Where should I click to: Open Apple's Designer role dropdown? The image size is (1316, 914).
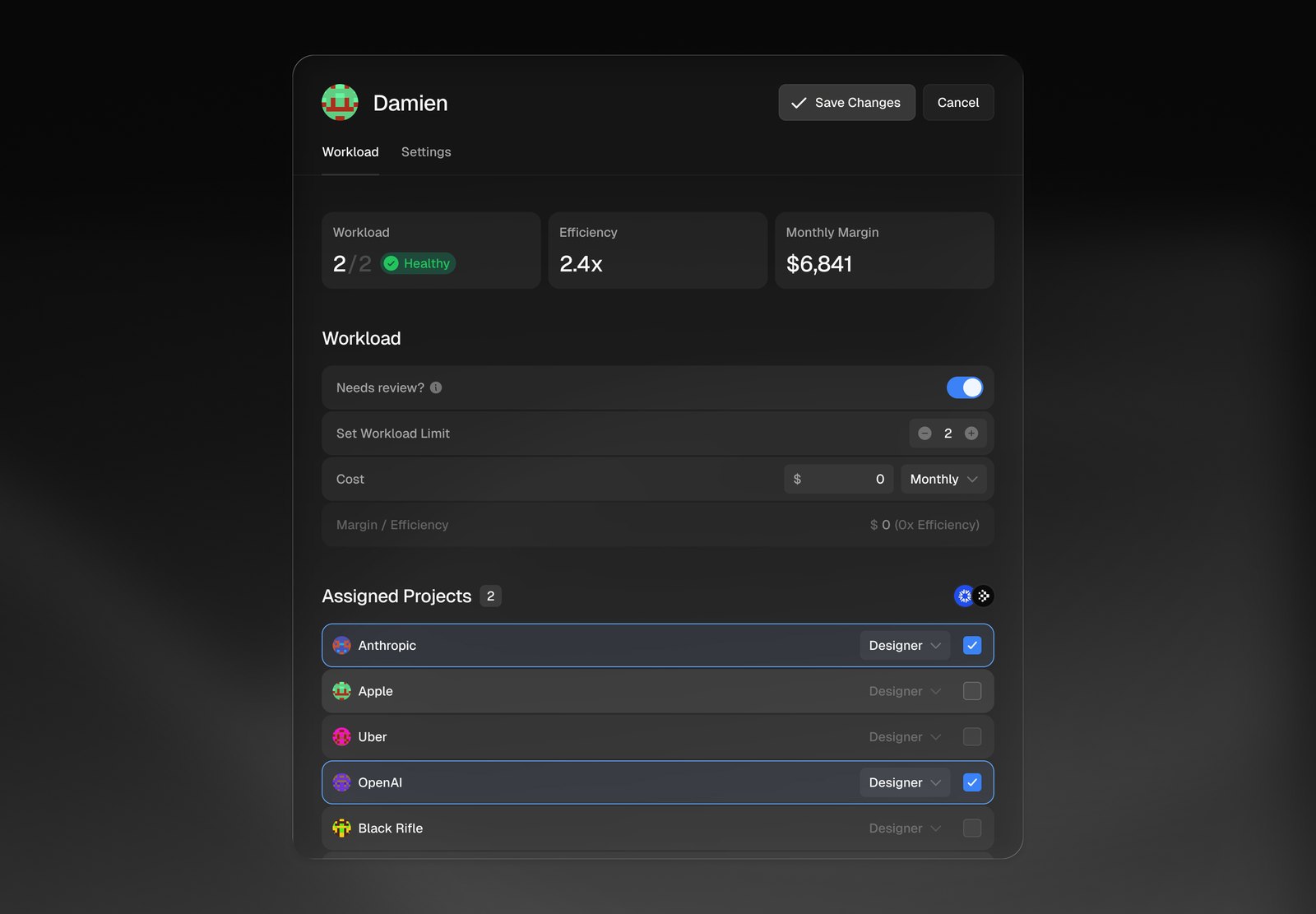[905, 691]
